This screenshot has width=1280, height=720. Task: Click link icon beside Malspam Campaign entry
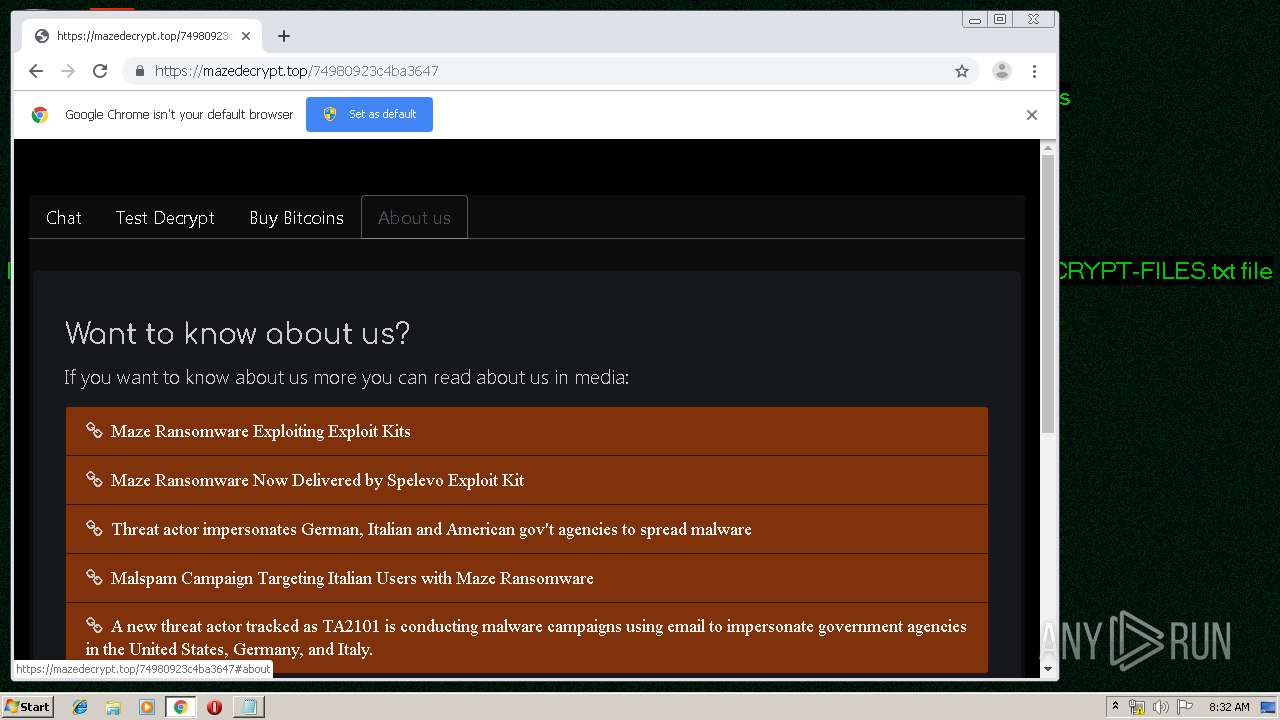click(94, 577)
